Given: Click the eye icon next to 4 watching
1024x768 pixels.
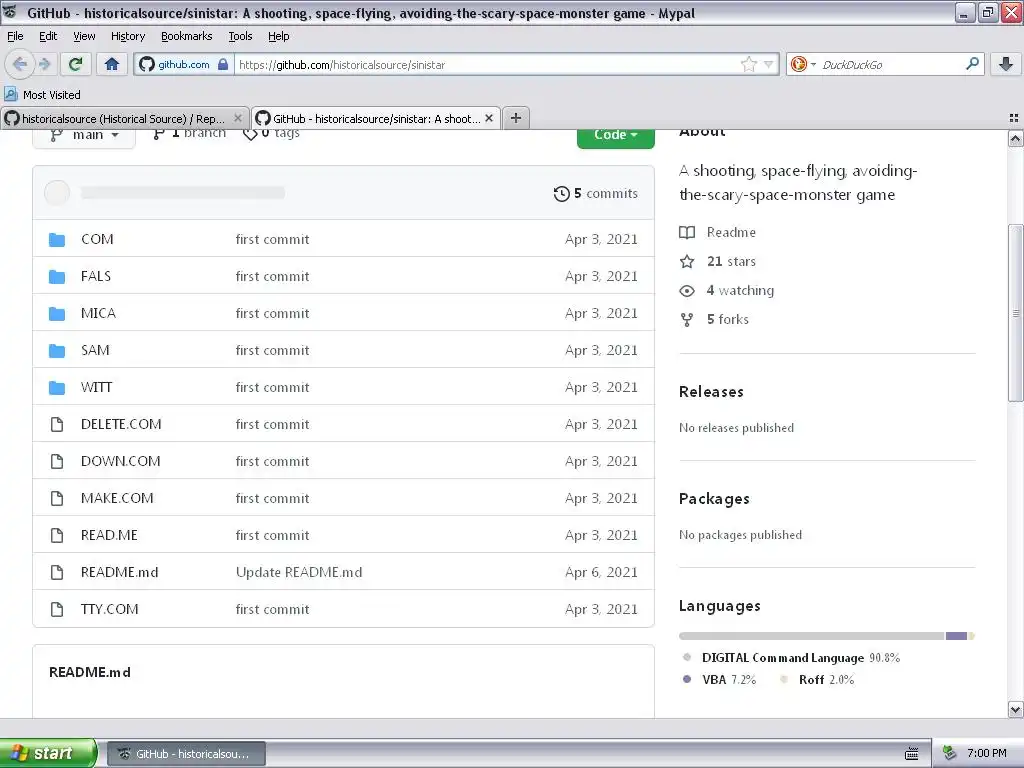Looking at the screenshot, I should [x=687, y=291].
